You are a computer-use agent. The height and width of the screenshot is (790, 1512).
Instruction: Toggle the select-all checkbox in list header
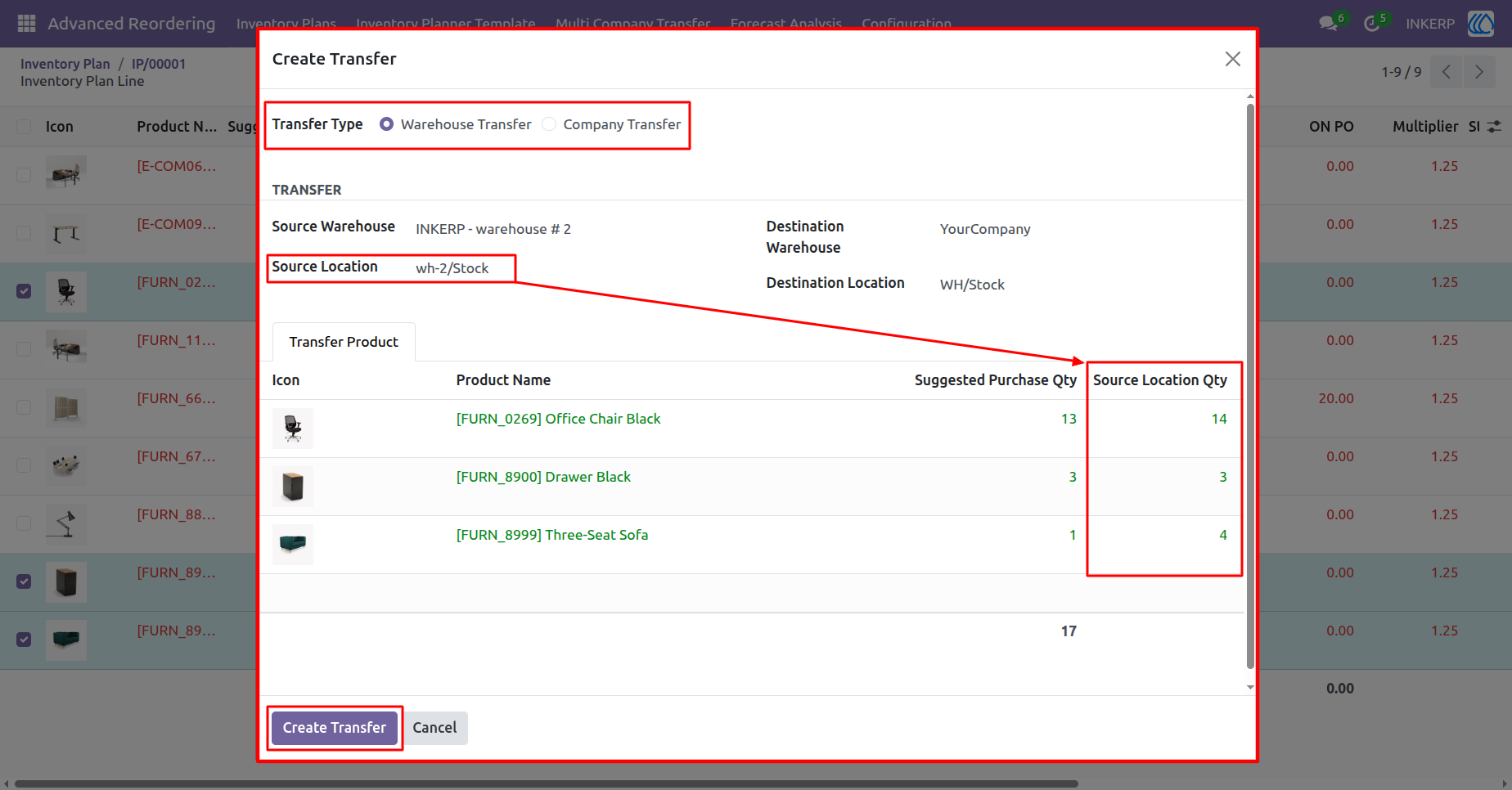tap(24, 127)
